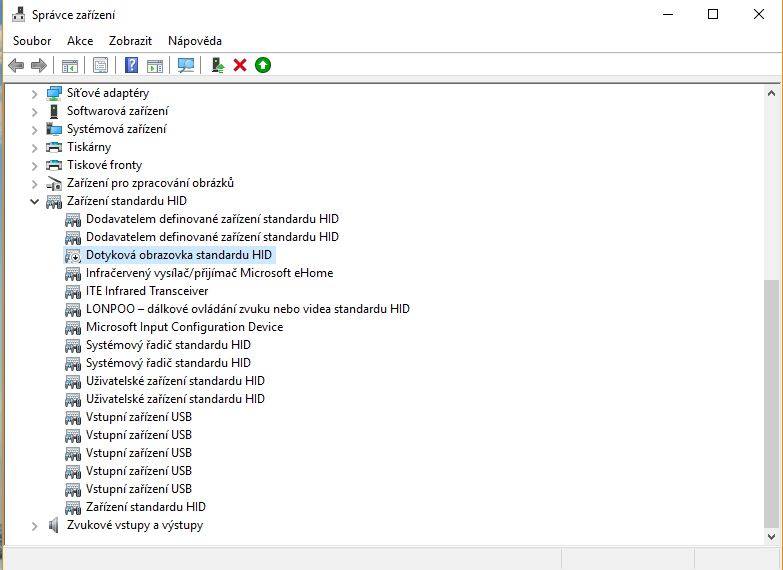Click the Správce zařízení title bar icon
Viewport: 783px width, 570px height.
click(18, 14)
